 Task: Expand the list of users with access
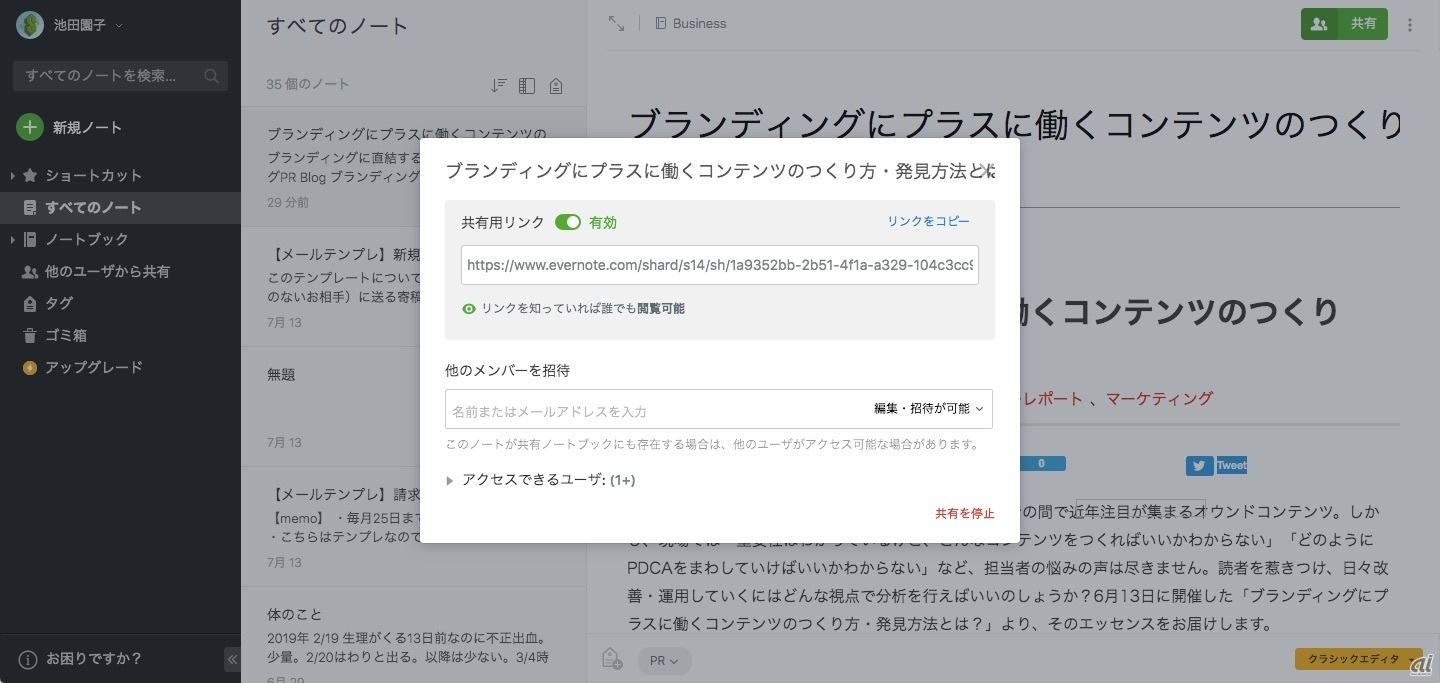click(x=450, y=480)
